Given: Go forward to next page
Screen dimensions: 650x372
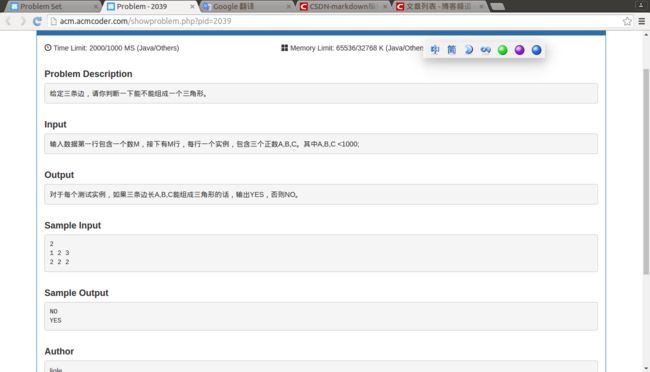Looking at the screenshot, I should [x=23, y=21].
